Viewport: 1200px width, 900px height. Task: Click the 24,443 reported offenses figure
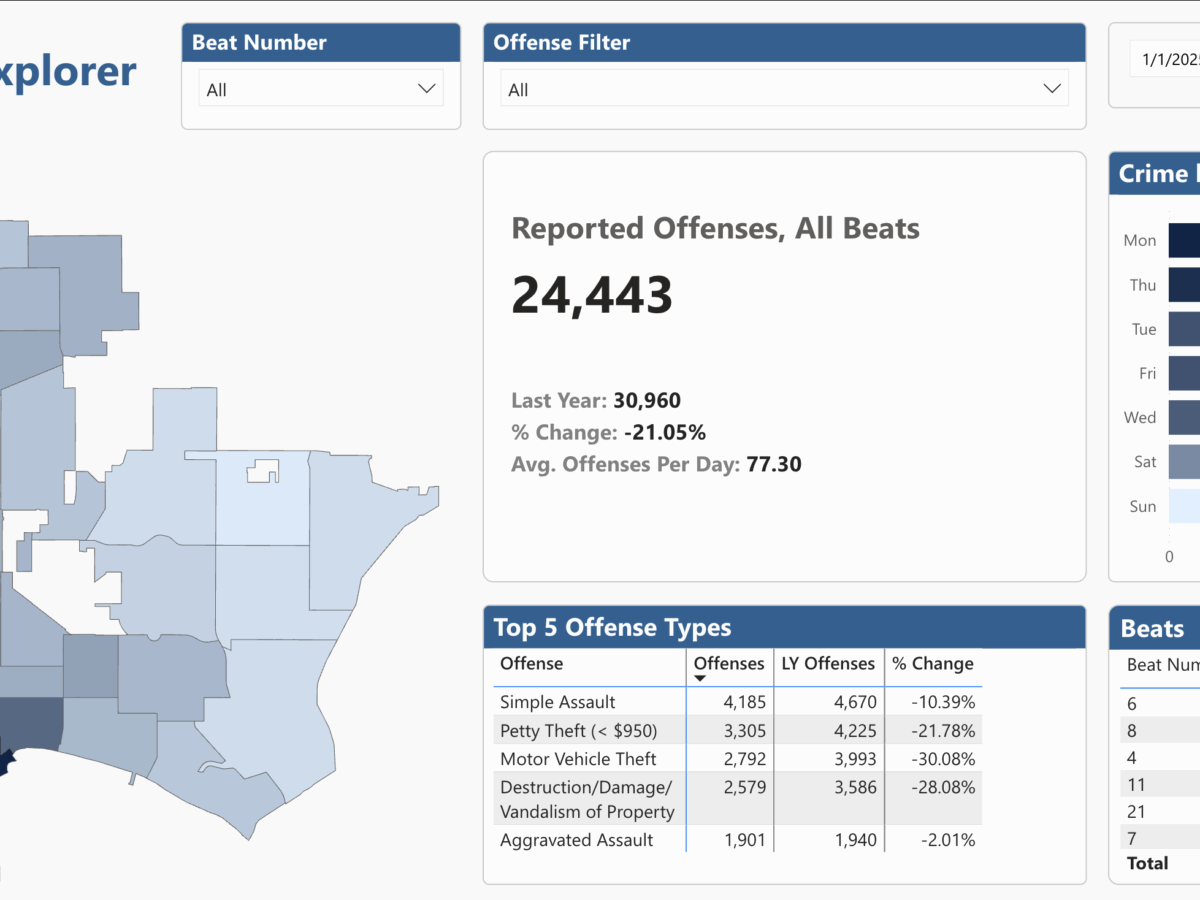coord(592,295)
